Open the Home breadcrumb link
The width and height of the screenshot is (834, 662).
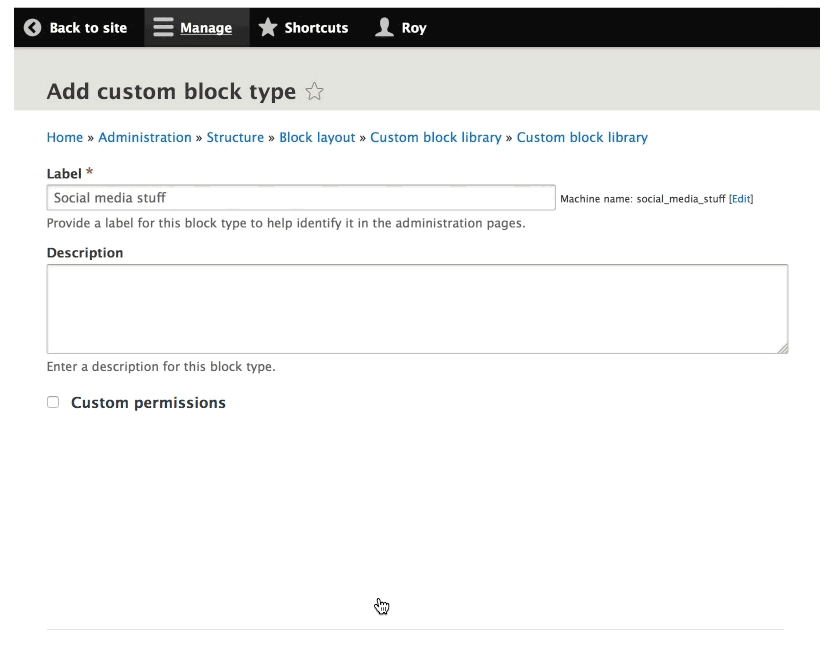point(64,137)
